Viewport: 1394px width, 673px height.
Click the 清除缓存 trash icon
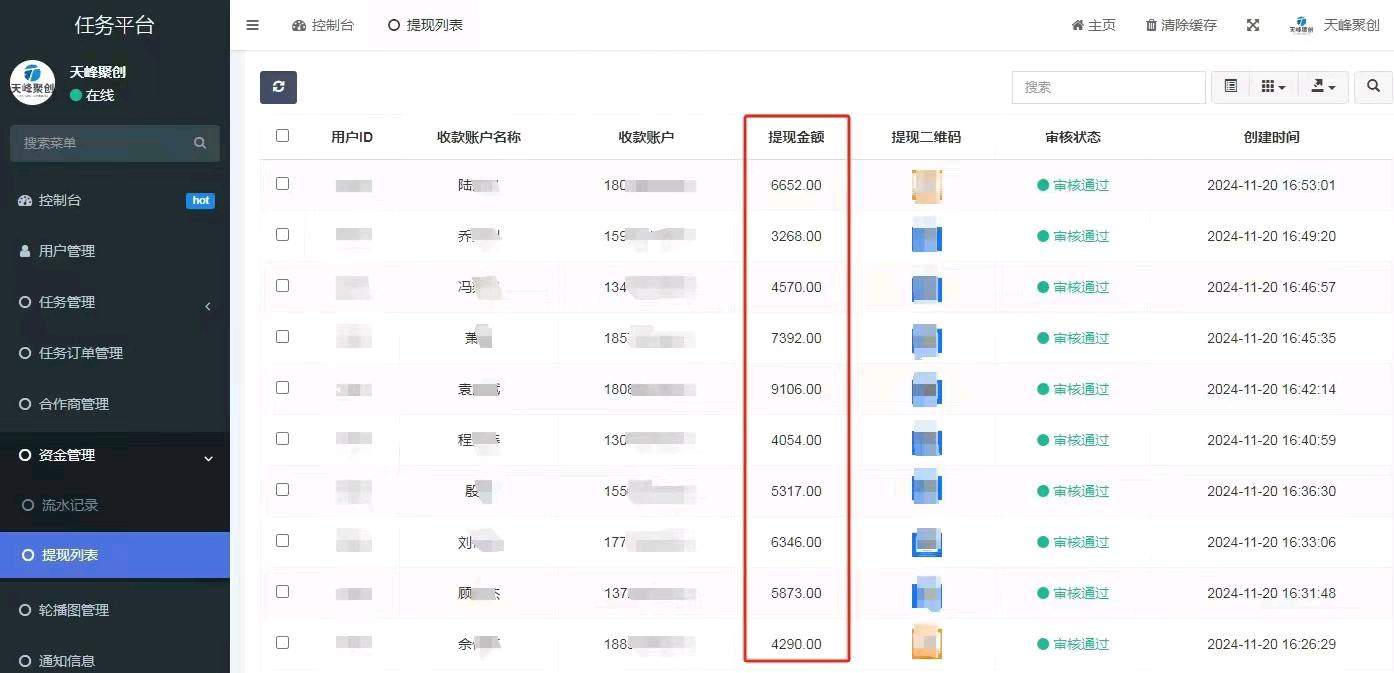click(x=1152, y=25)
